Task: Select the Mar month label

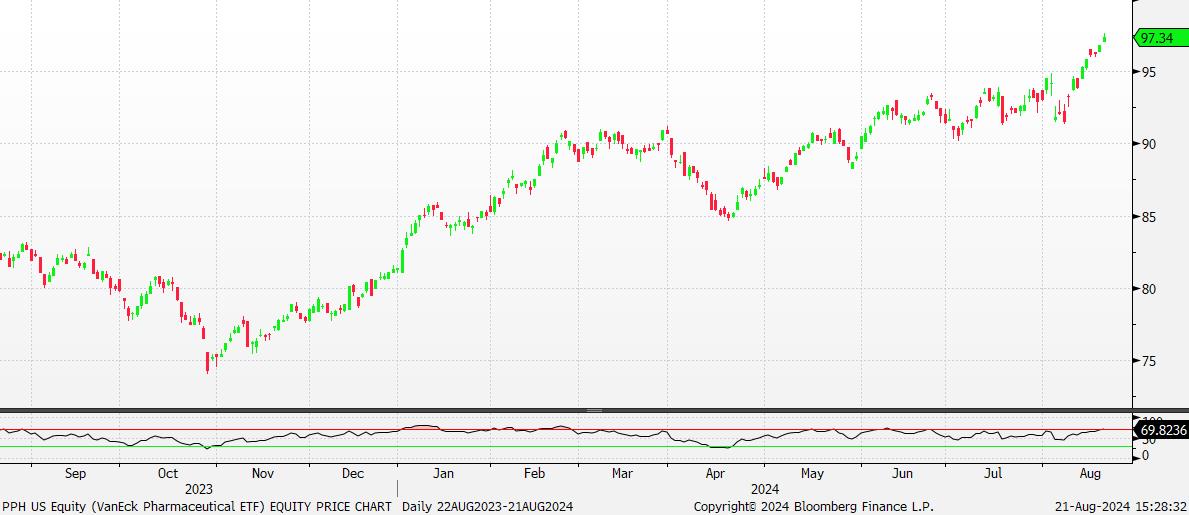Action: [623, 474]
